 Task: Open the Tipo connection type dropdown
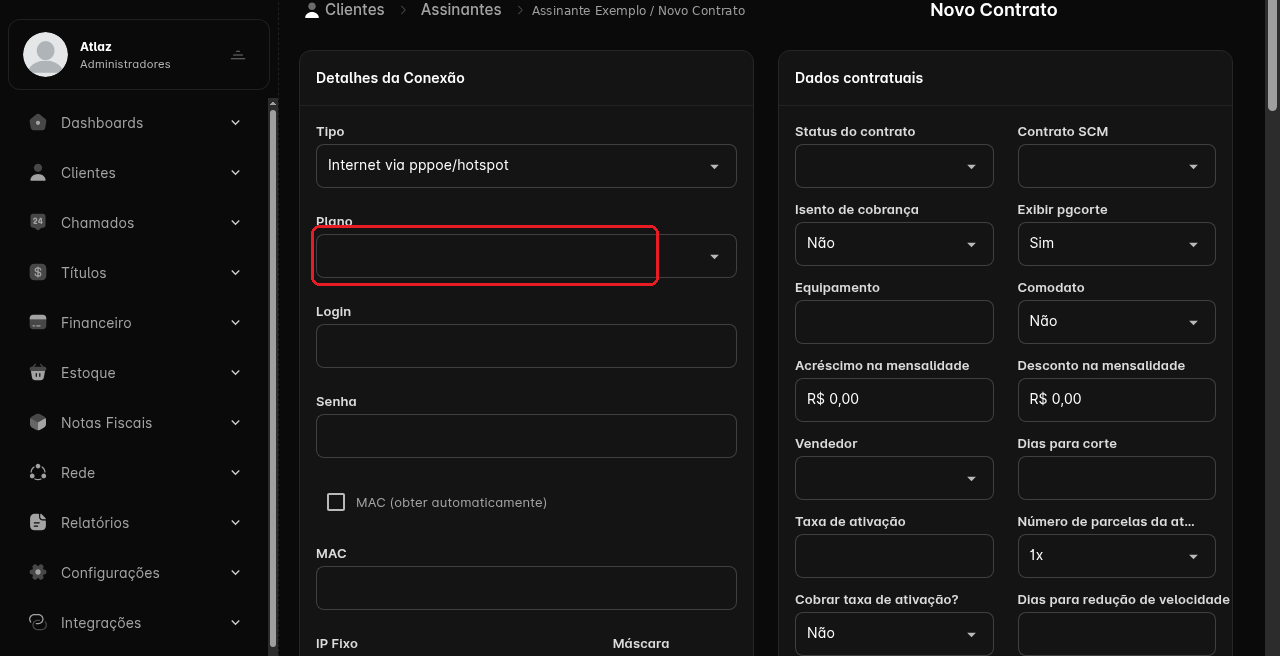(x=526, y=166)
